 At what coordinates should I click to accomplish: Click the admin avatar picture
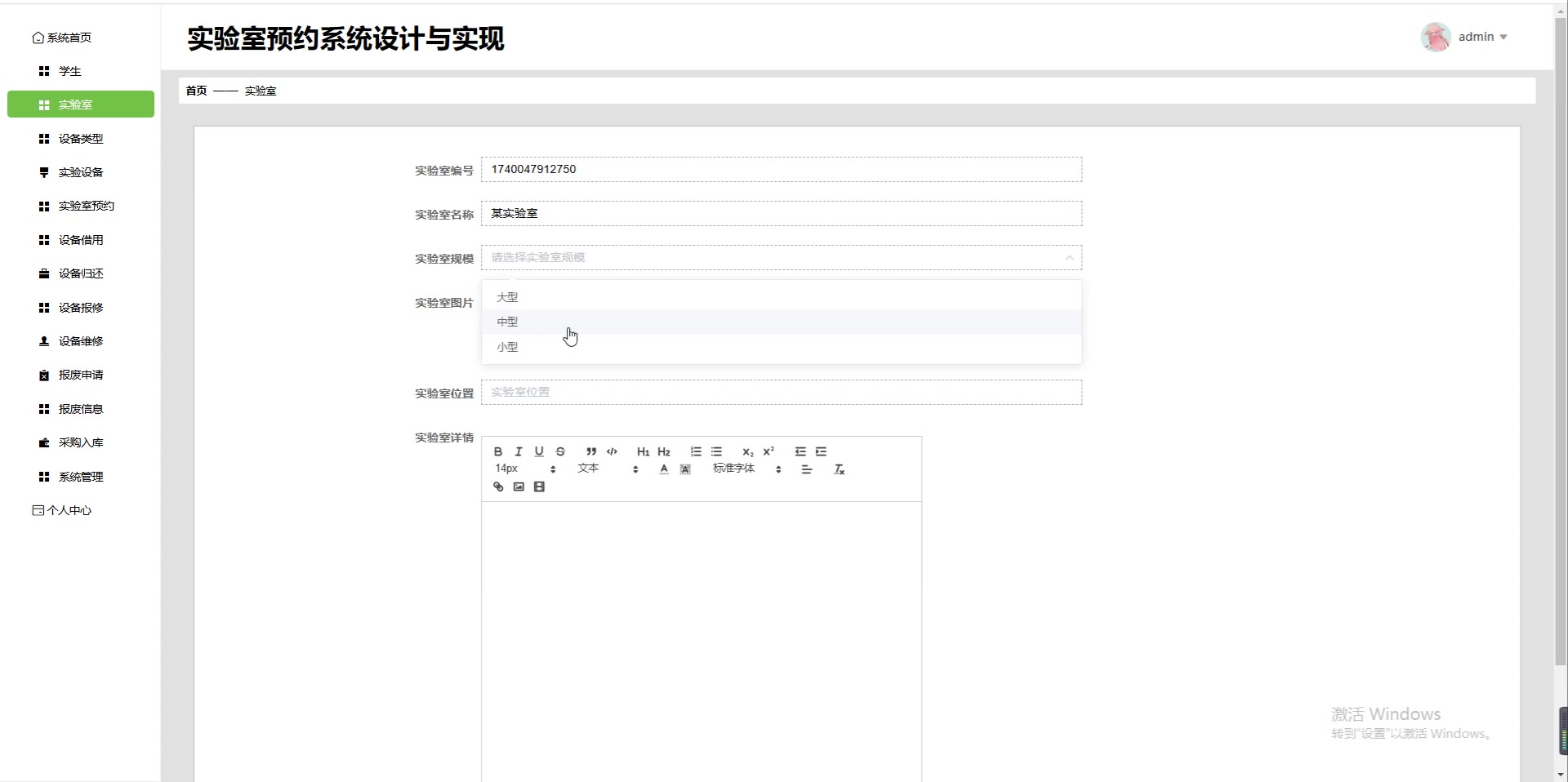(x=1436, y=37)
